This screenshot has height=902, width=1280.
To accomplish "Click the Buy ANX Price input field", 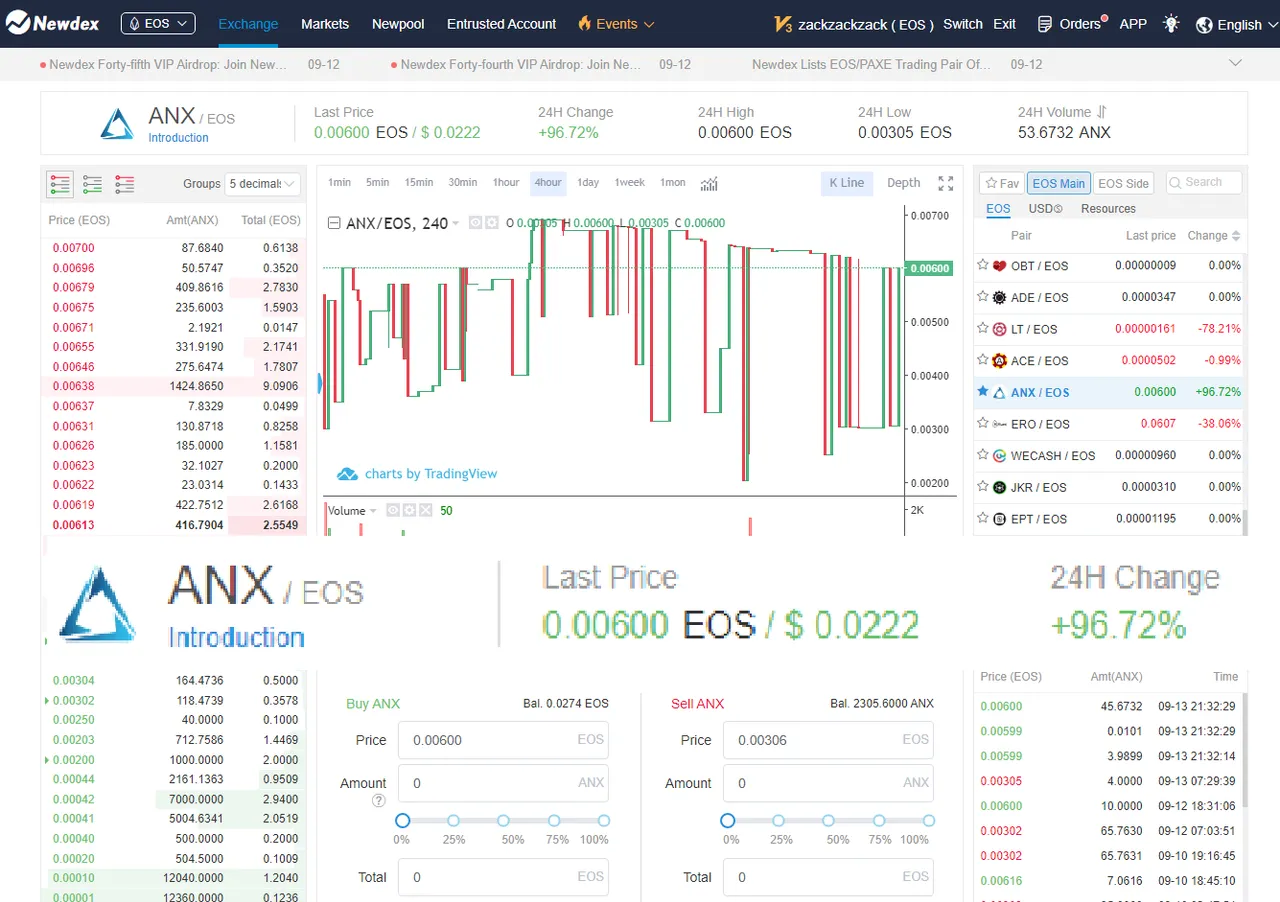I will tap(503, 740).
